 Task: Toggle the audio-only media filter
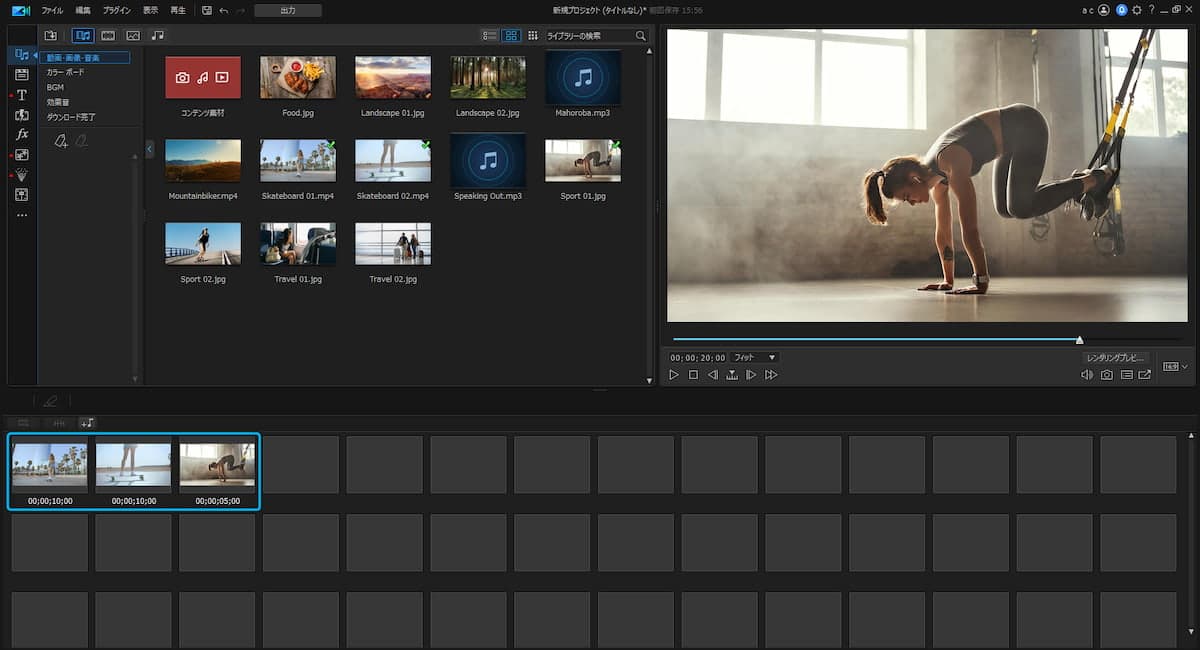click(158, 35)
